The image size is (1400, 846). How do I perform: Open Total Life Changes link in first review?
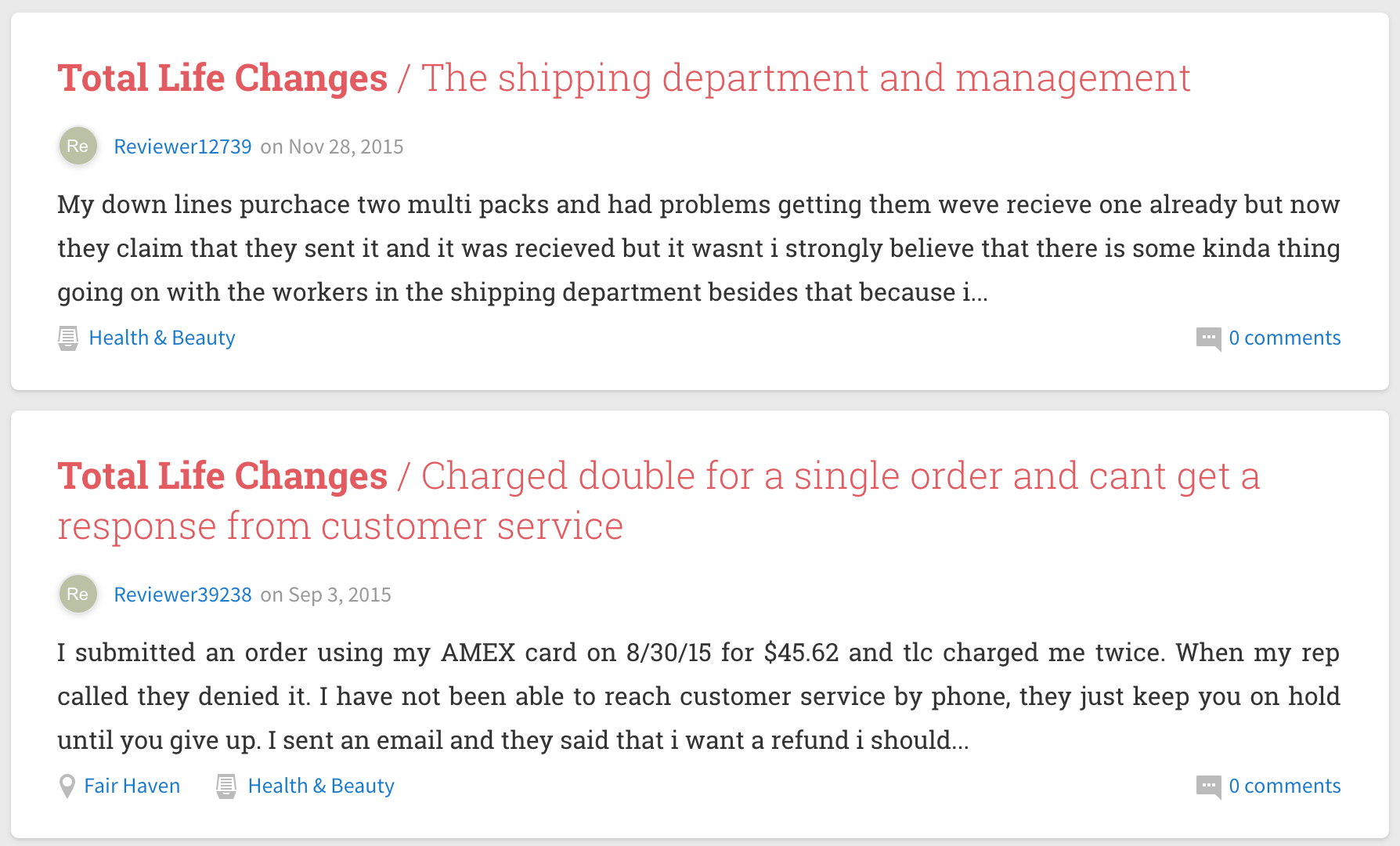[222, 78]
